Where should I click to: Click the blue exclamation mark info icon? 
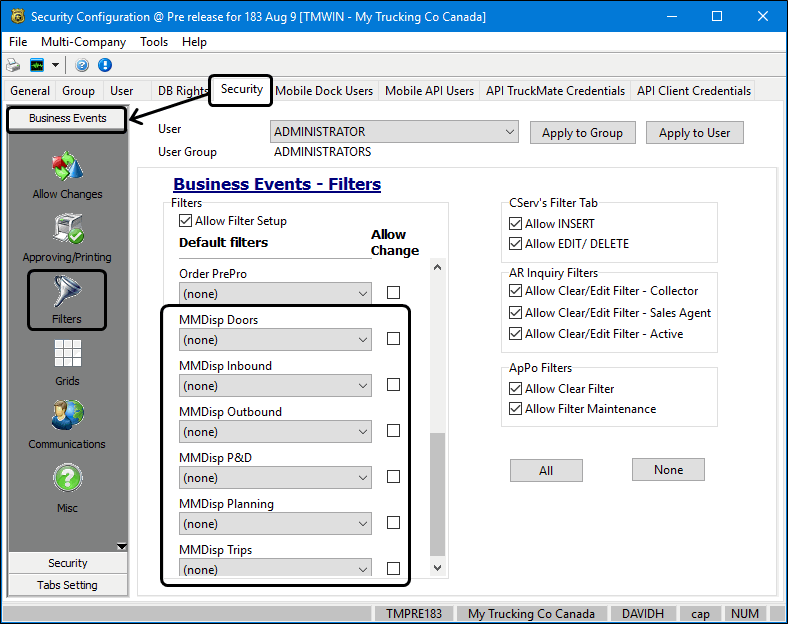point(104,65)
